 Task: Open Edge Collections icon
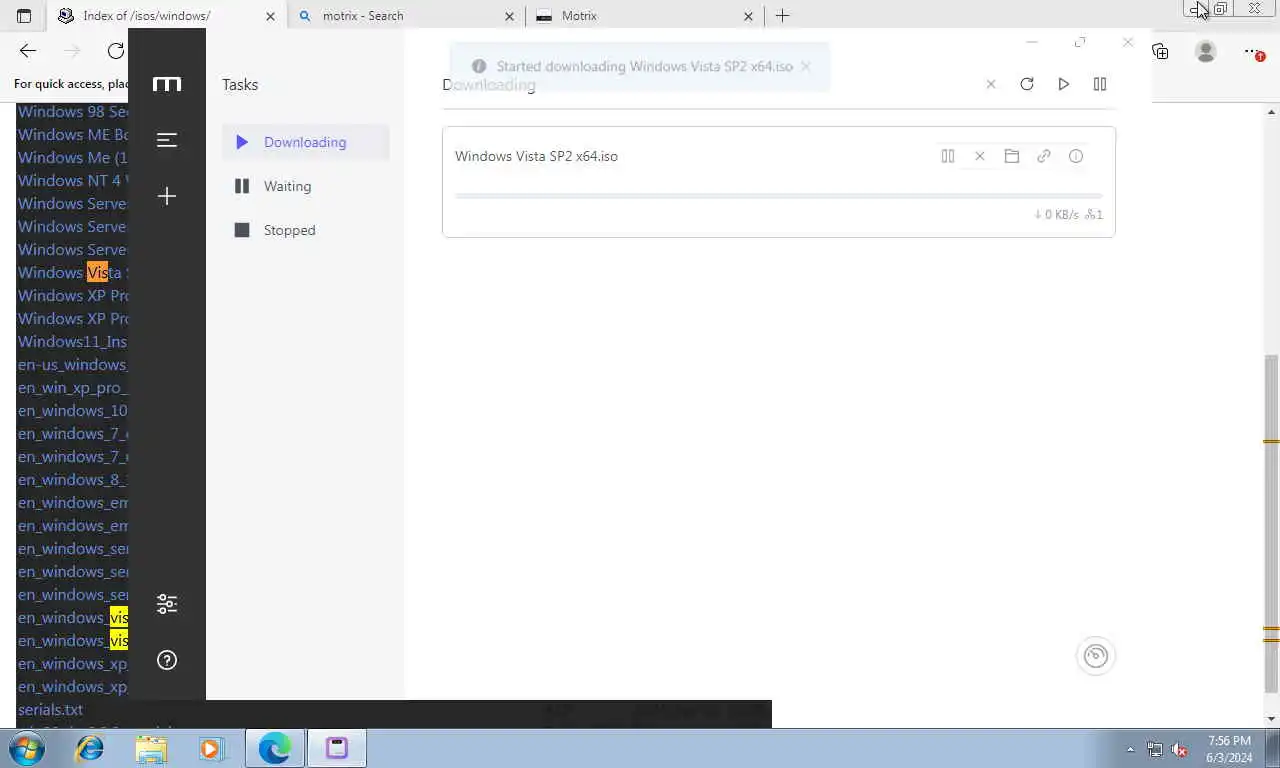coord(1160,51)
